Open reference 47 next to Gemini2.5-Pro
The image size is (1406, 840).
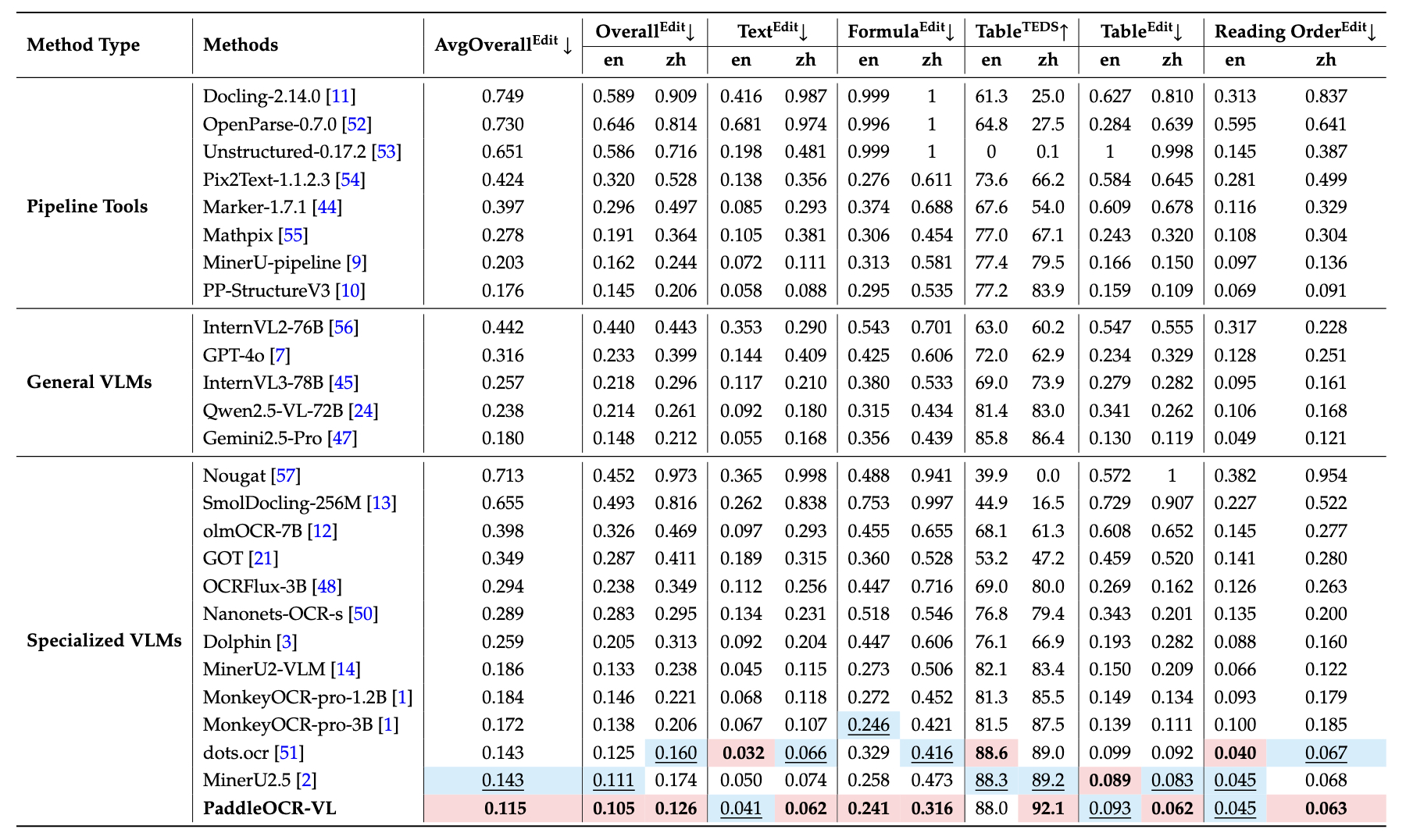tap(342, 438)
